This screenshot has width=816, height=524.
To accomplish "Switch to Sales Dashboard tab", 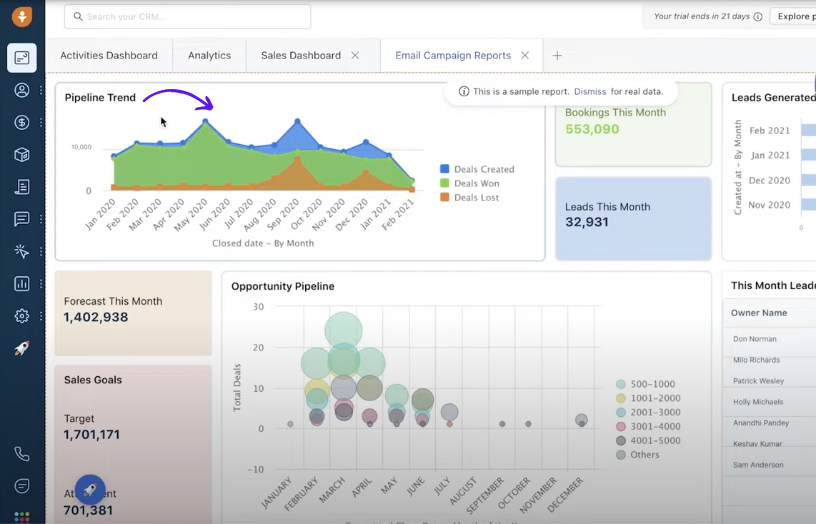I will click(301, 55).
